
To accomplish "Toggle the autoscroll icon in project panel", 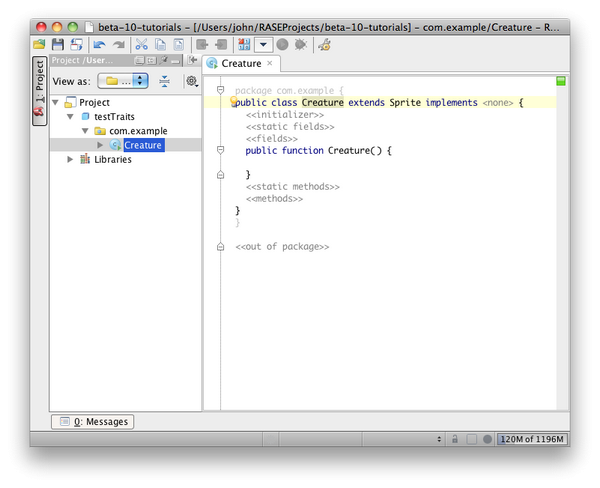I will [165, 81].
